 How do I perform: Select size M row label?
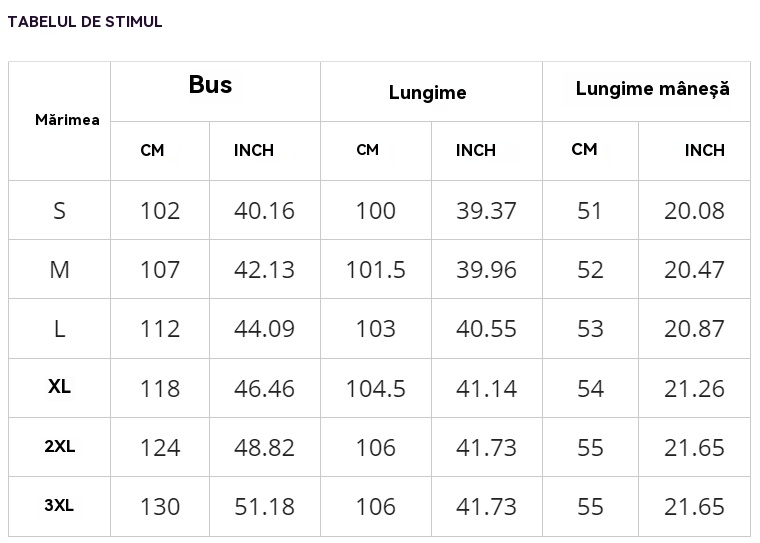[59, 270]
